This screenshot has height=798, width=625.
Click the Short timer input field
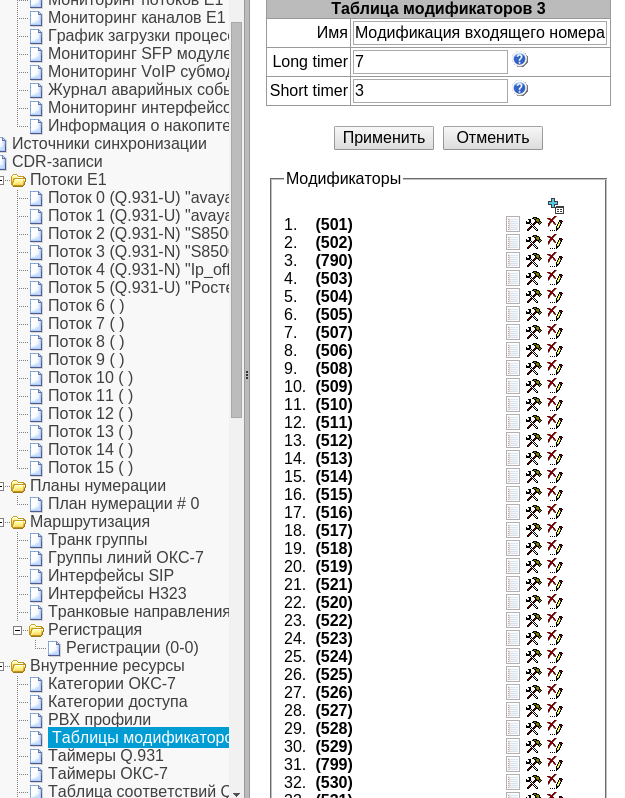(430, 91)
